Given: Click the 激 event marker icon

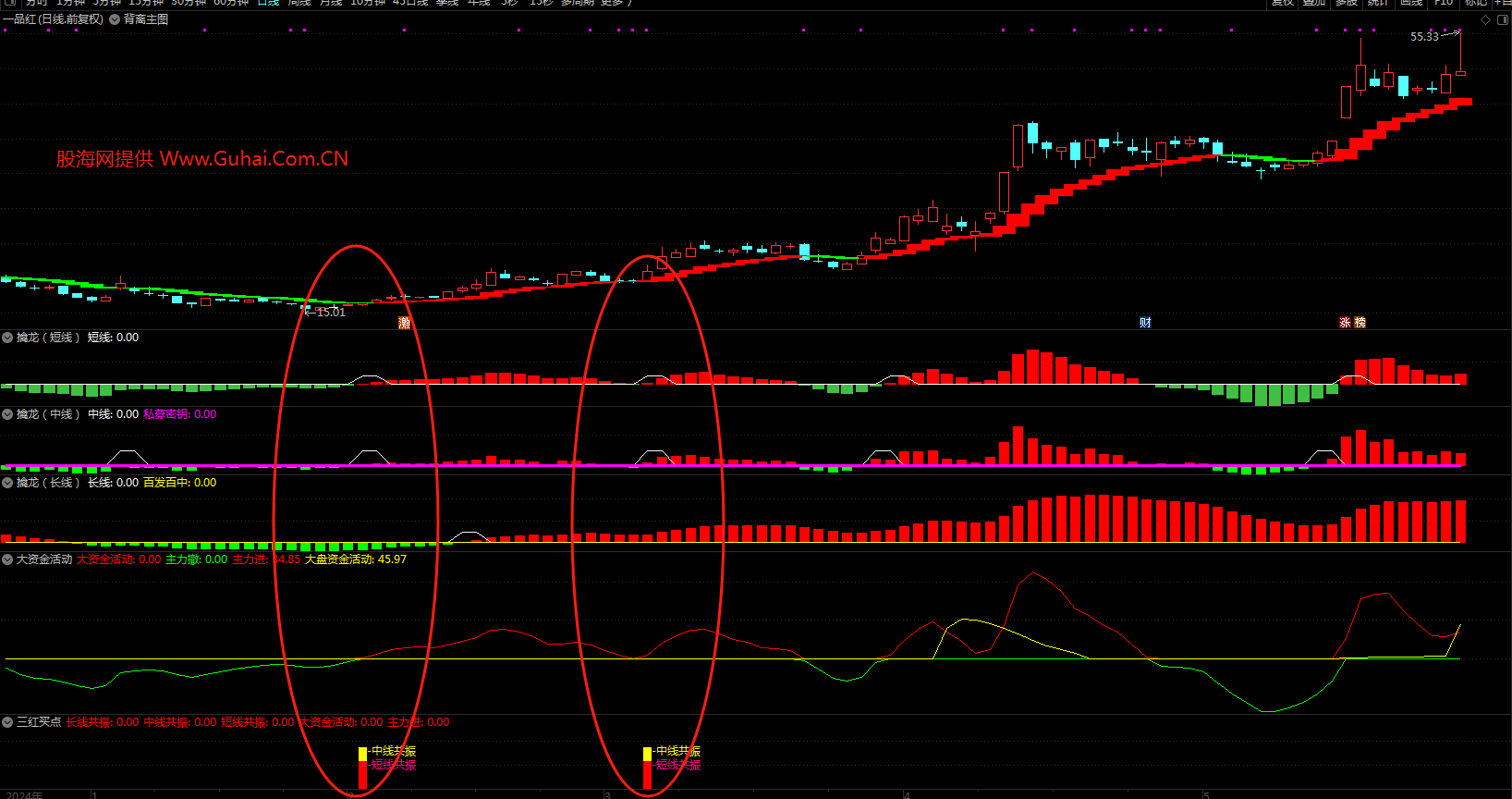Looking at the screenshot, I should [404, 323].
